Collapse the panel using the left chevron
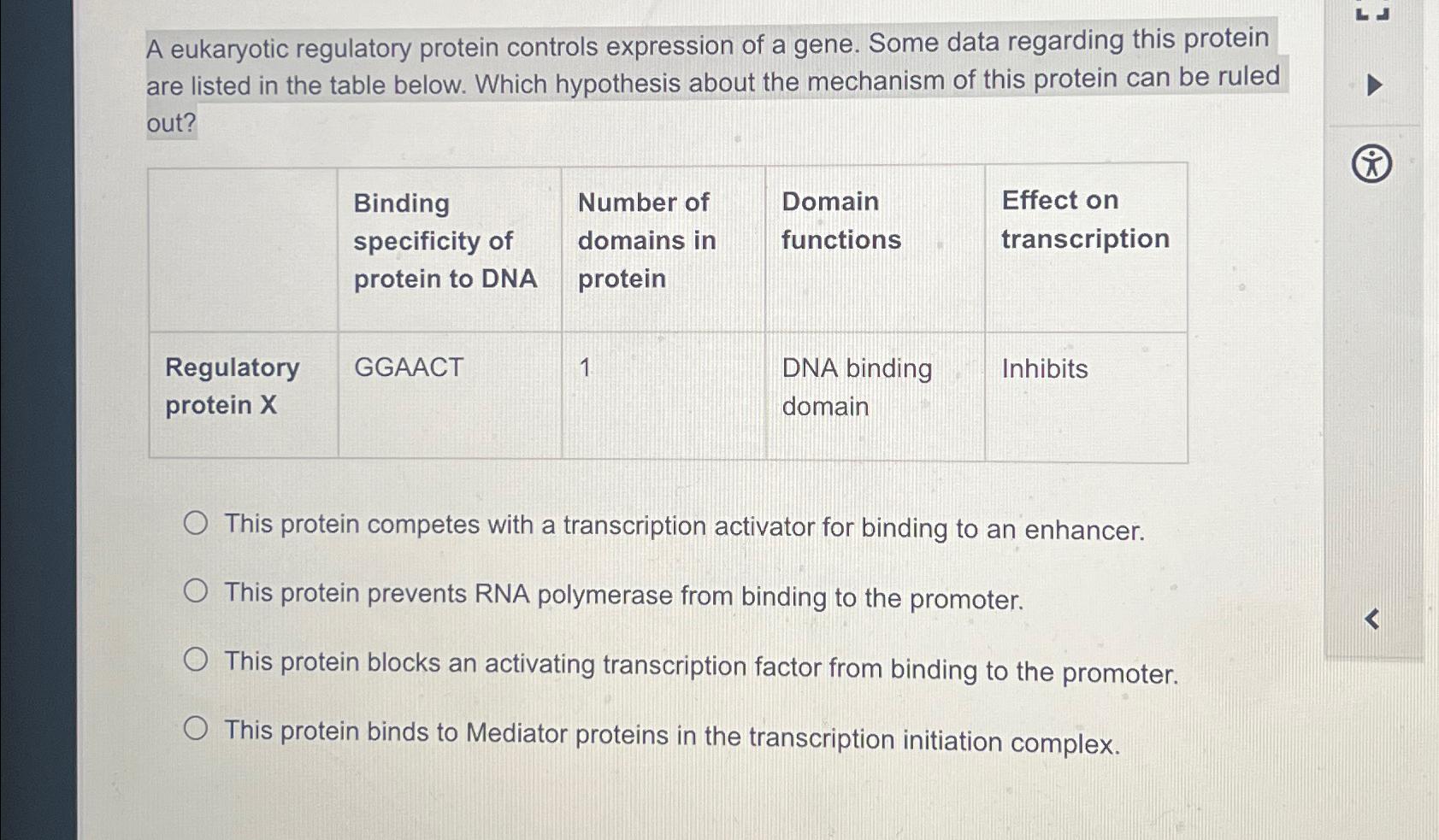 pos(1373,620)
